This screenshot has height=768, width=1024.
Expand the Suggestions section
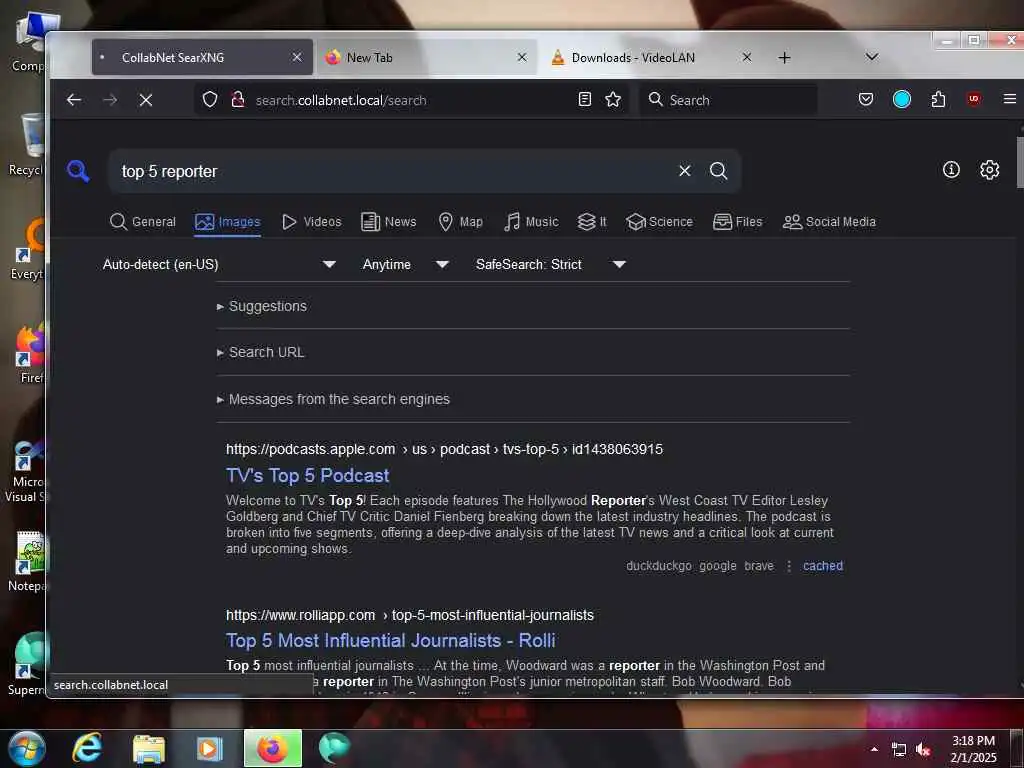[262, 306]
